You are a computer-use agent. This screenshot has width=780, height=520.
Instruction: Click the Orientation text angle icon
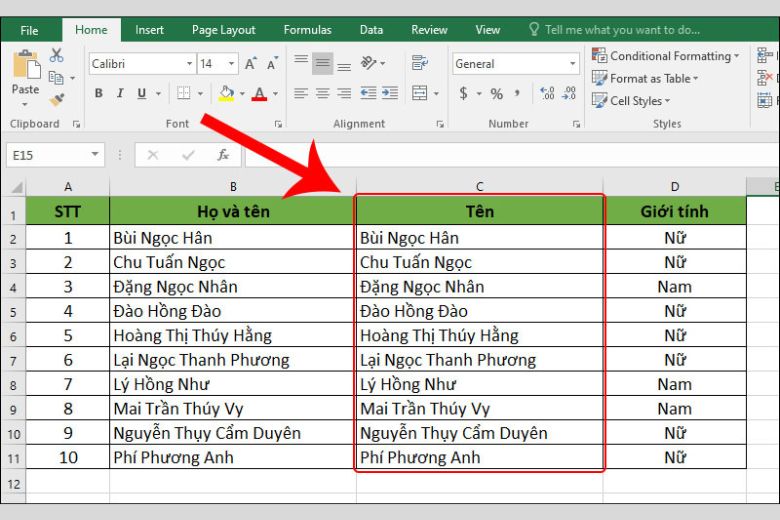coord(369,63)
